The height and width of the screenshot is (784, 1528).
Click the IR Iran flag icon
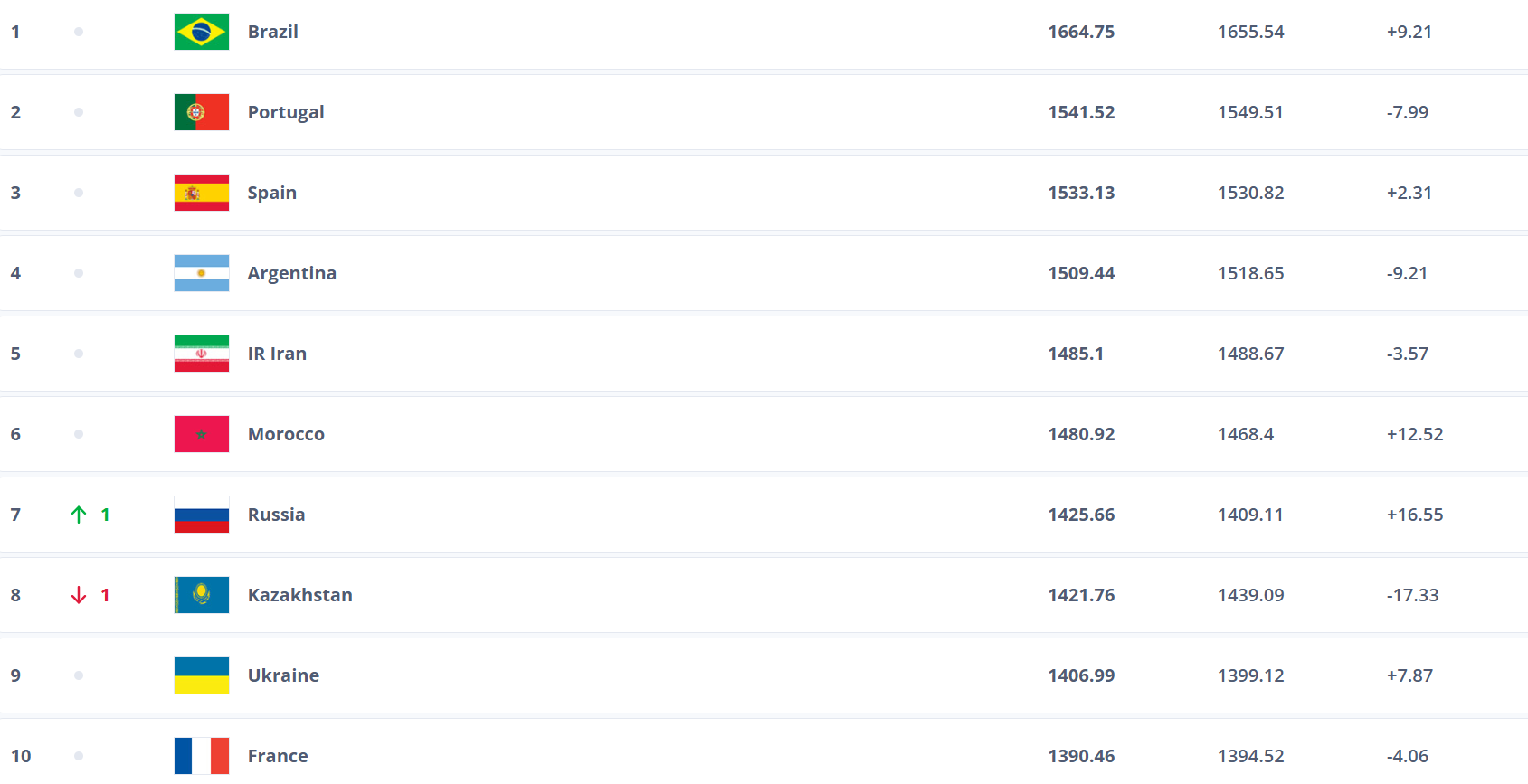click(x=201, y=354)
